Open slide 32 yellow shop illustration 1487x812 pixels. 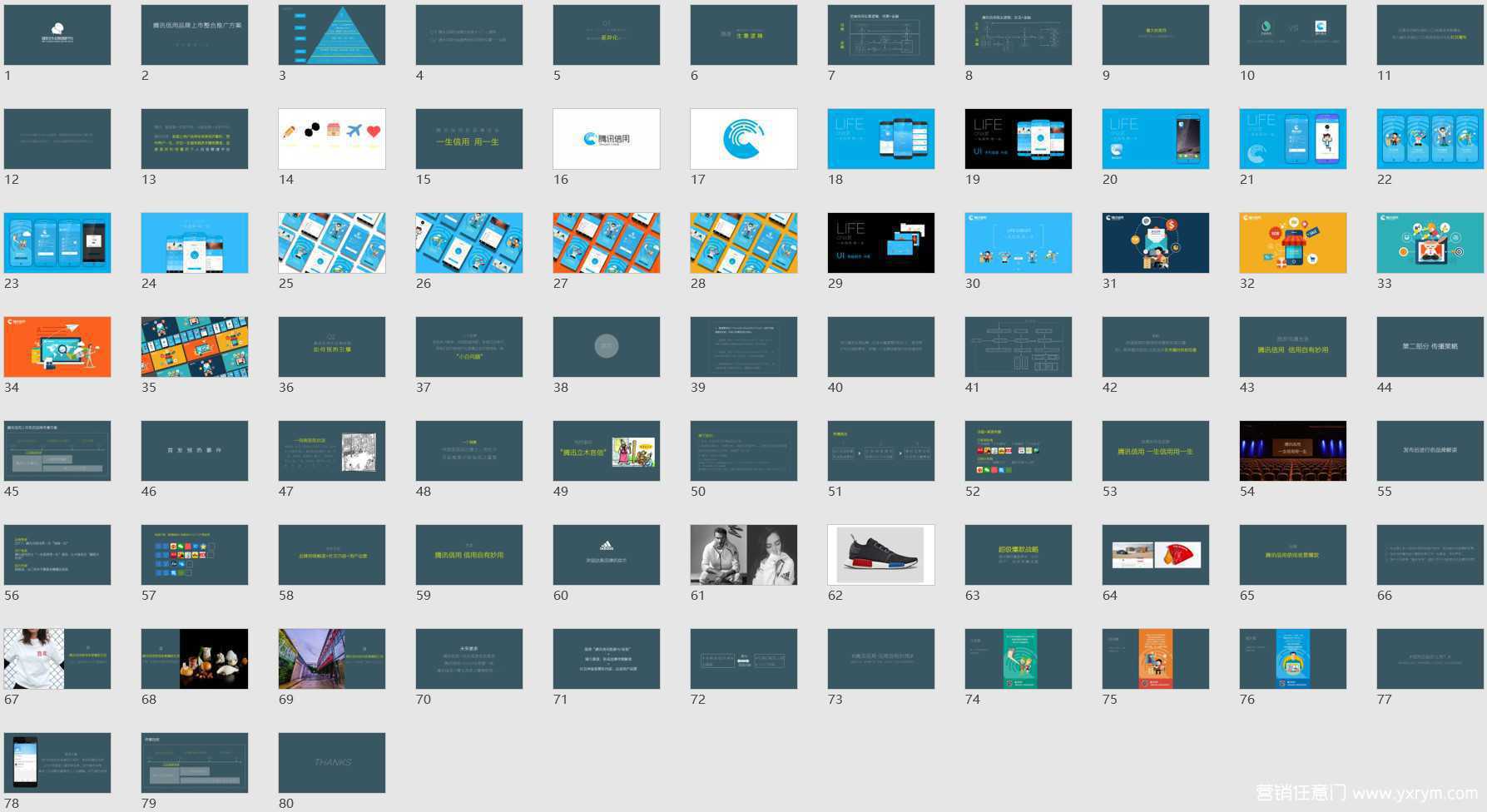coord(1293,243)
